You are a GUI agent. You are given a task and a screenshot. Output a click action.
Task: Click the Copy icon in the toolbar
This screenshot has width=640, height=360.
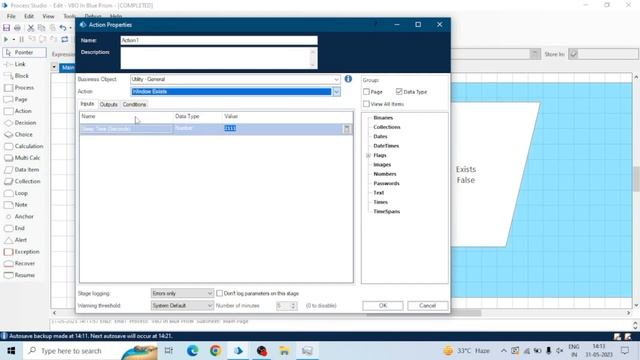[41, 28]
